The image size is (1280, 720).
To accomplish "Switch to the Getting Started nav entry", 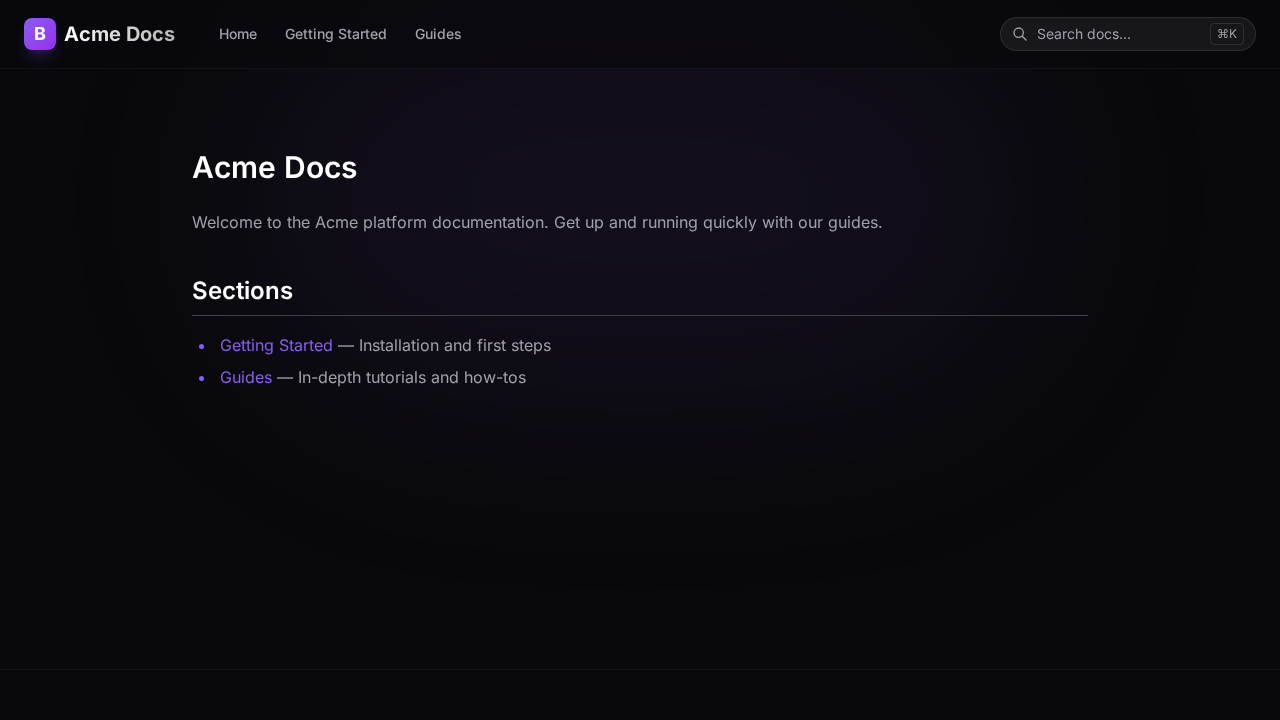I will pos(336,34).
